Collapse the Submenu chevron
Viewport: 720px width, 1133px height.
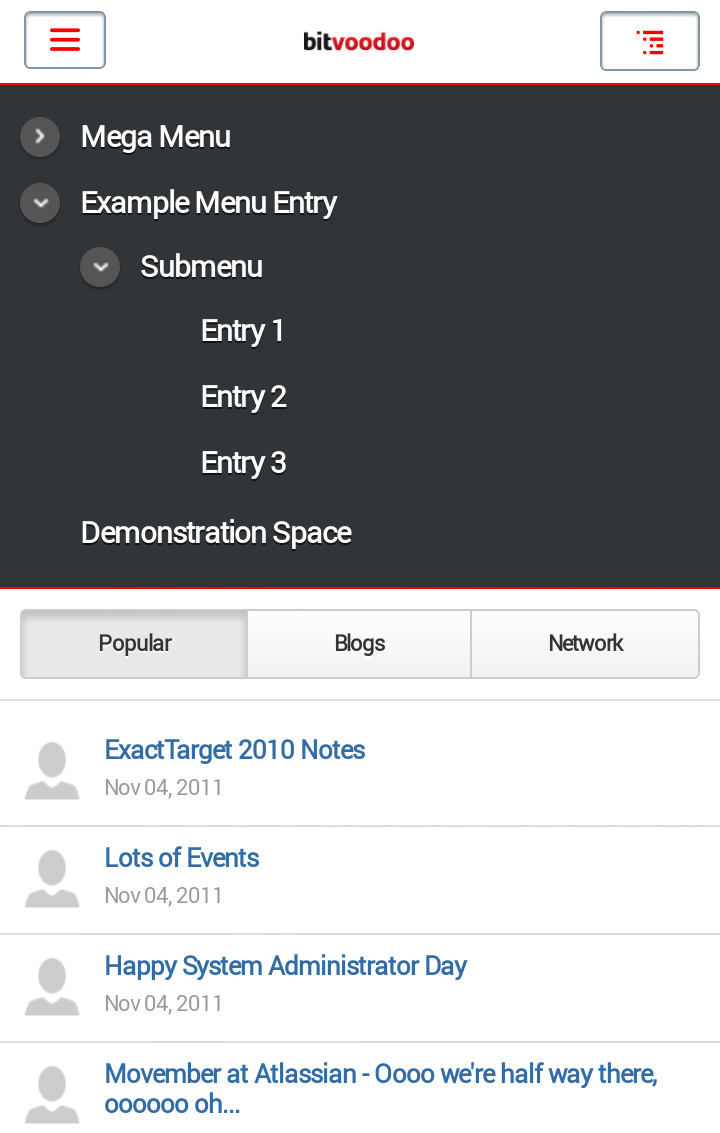pyautogui.click(x=100, y=267)
